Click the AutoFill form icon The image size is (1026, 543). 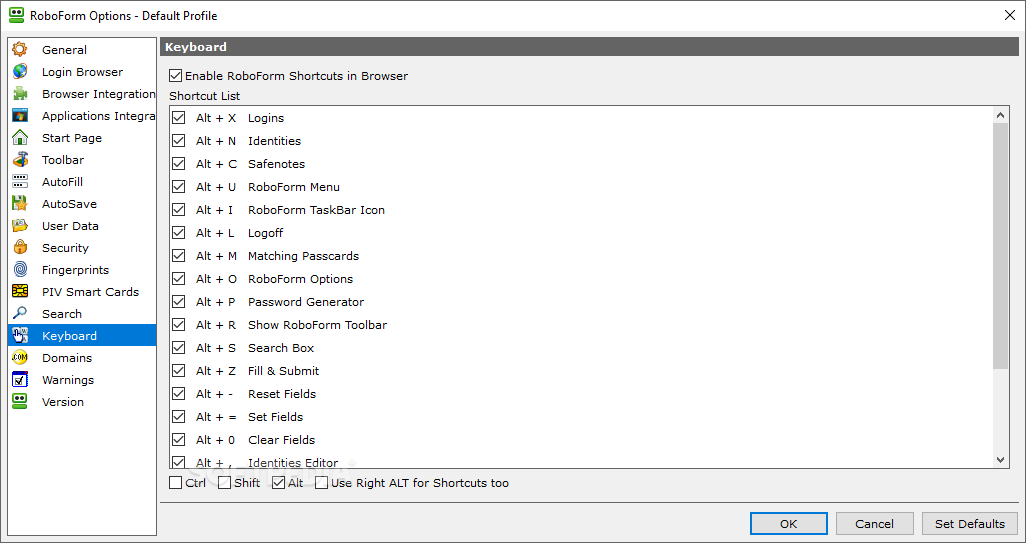[20, 182]
